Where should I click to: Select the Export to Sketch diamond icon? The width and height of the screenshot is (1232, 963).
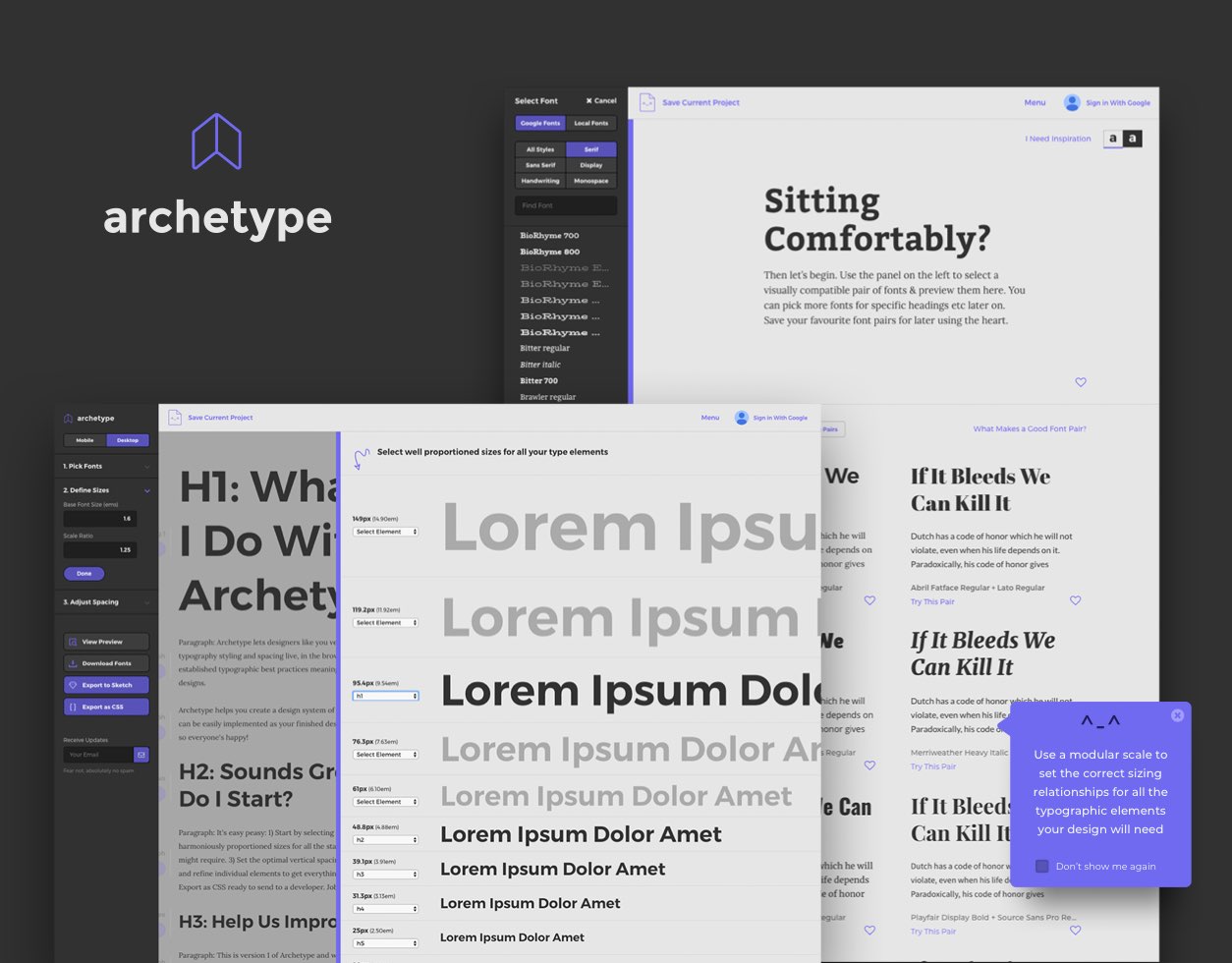pyautogui.click(x=73, y=685)
